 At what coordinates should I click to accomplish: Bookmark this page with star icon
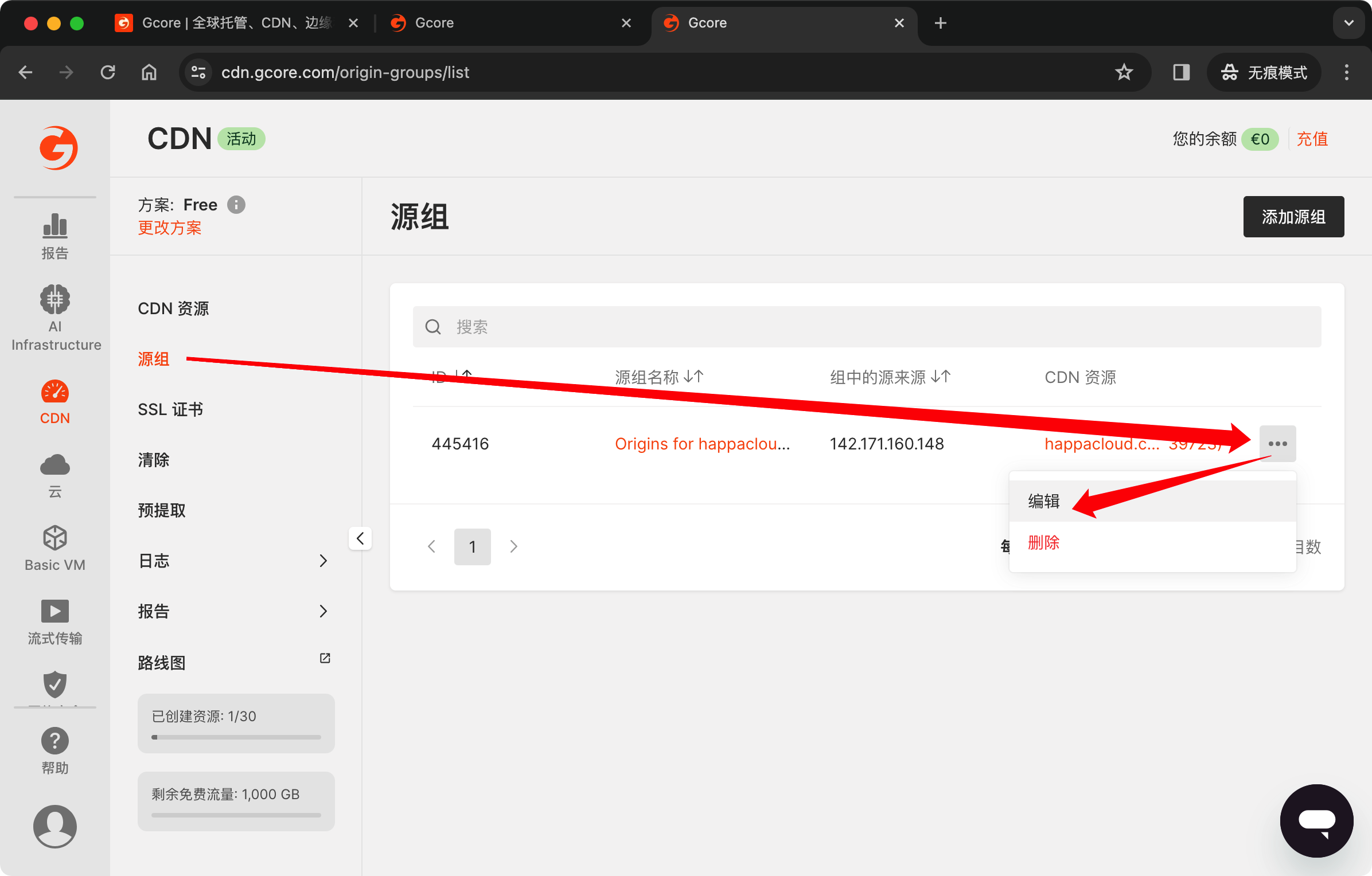[x=1124, y=72]
